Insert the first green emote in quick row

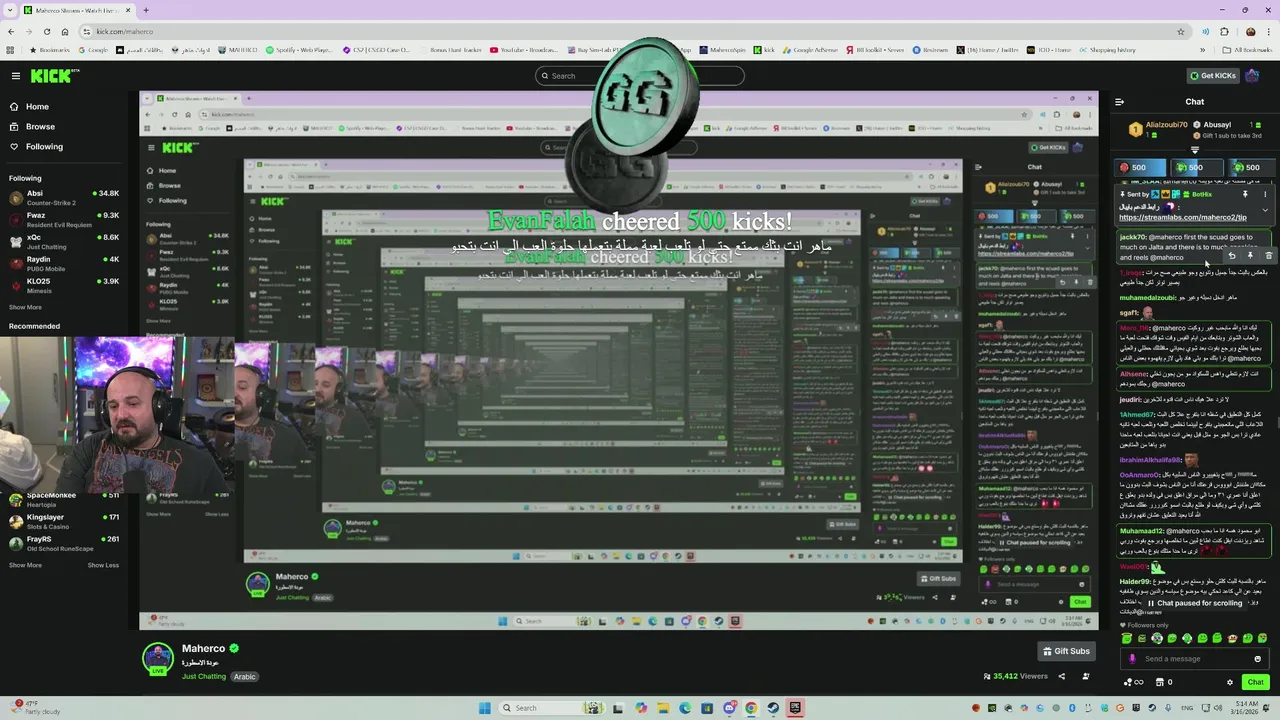click(1127, 639)
